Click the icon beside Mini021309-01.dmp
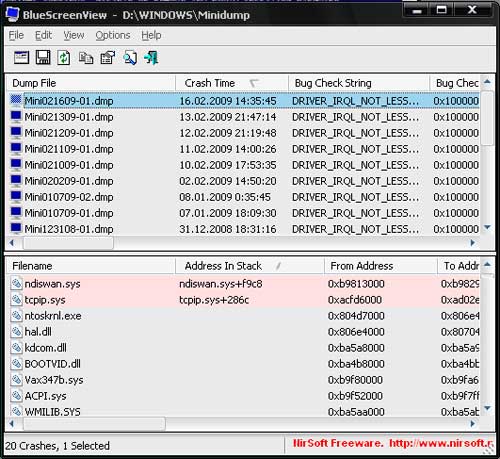 pyautogui.click(x=16, y=116)
